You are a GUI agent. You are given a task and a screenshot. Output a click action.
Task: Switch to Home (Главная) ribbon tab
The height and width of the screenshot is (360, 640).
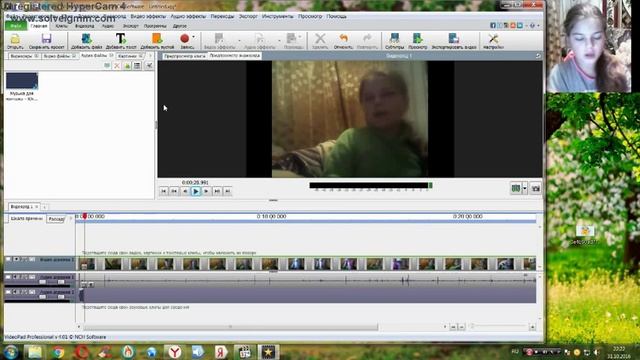(39, 26)
